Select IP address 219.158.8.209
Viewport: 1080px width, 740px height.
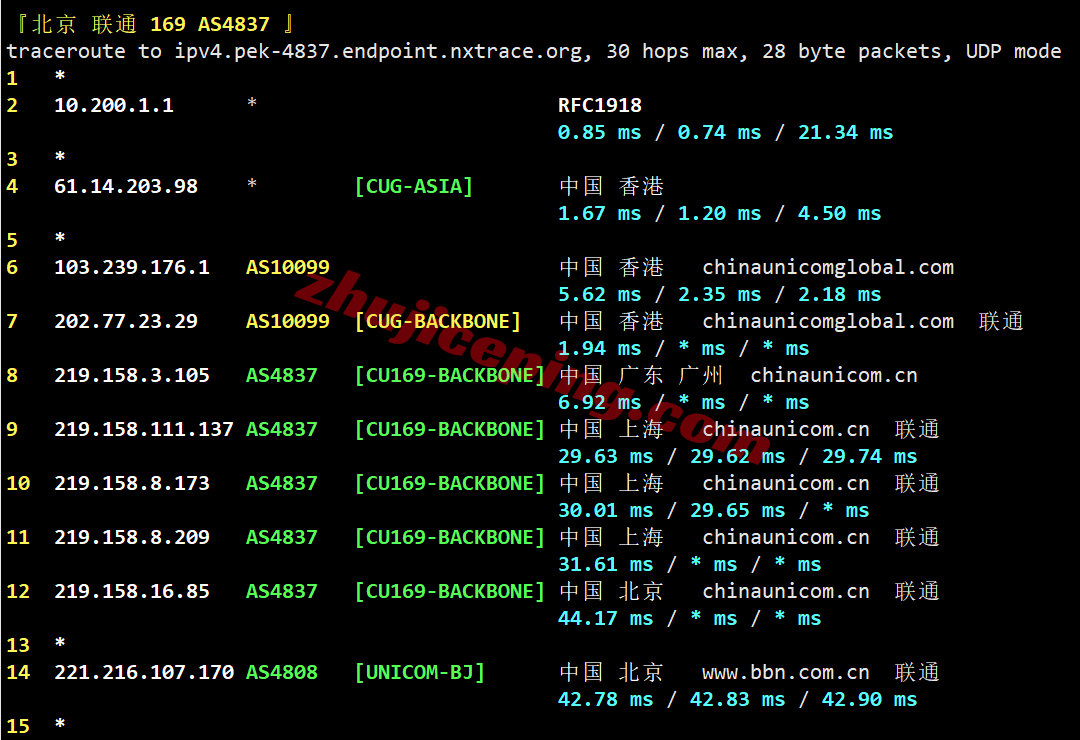click(x=132, y=537)
